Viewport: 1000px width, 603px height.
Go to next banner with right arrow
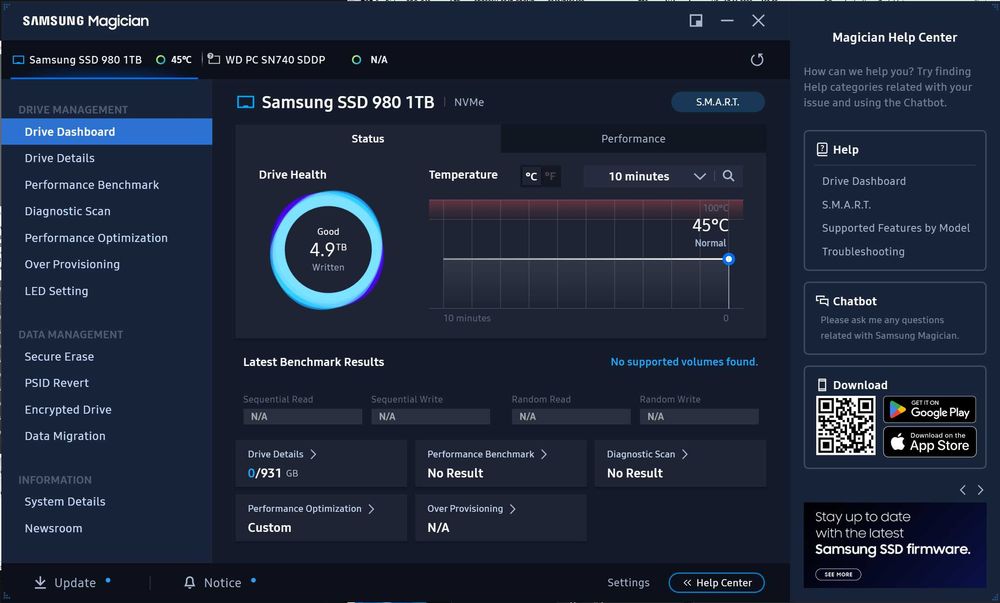(x=980, y=490)
